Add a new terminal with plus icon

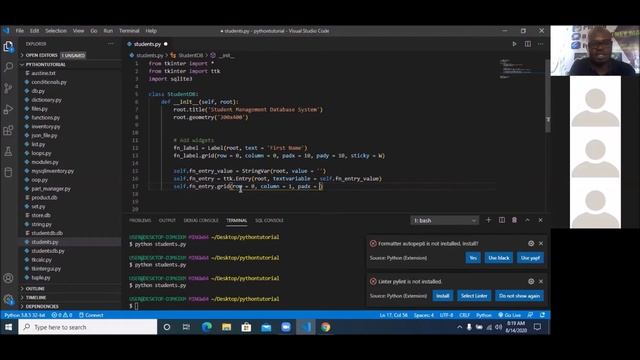[x=488, y=220]
